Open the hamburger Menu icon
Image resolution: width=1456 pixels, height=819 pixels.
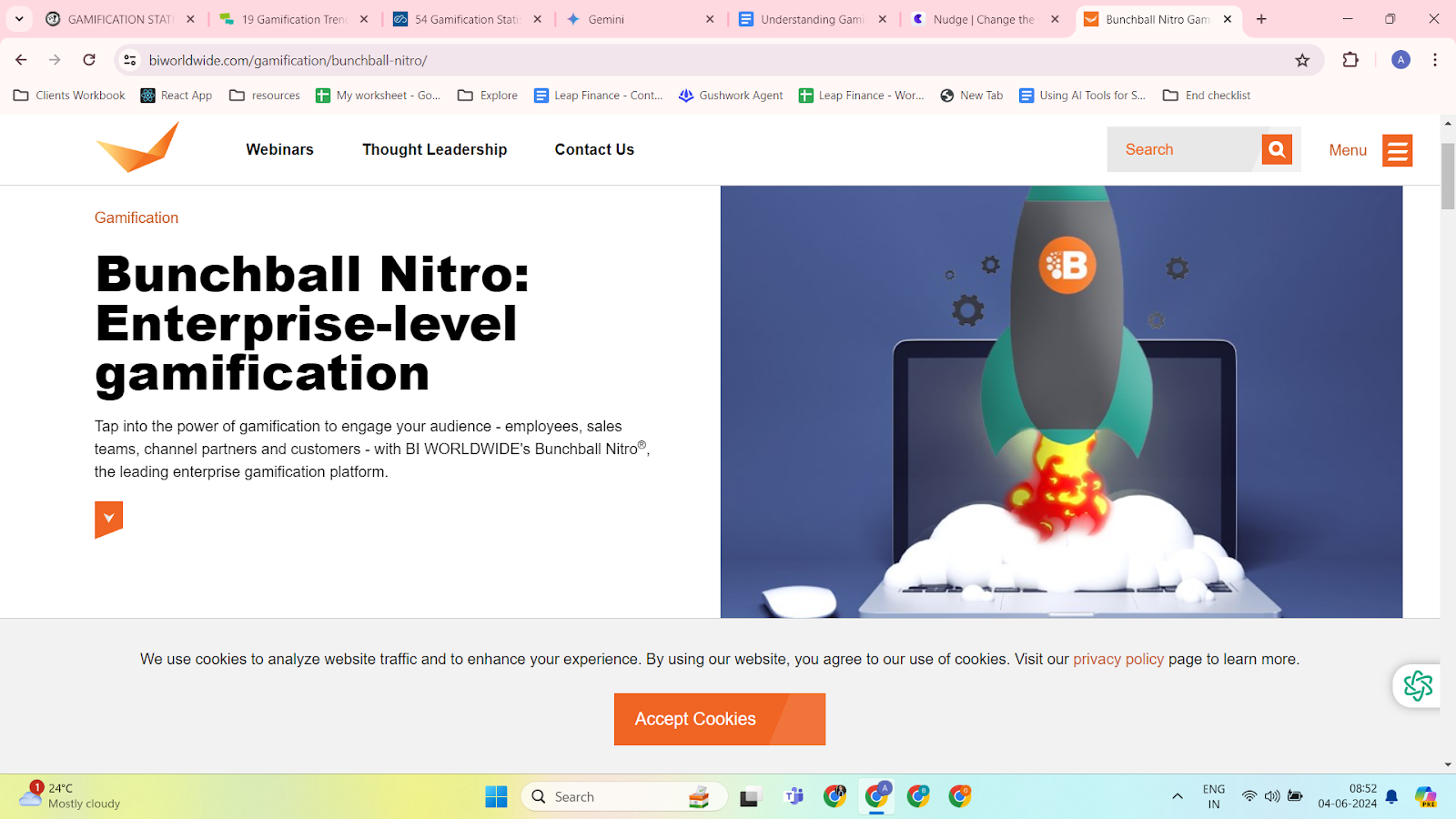tap(1397, 150)
